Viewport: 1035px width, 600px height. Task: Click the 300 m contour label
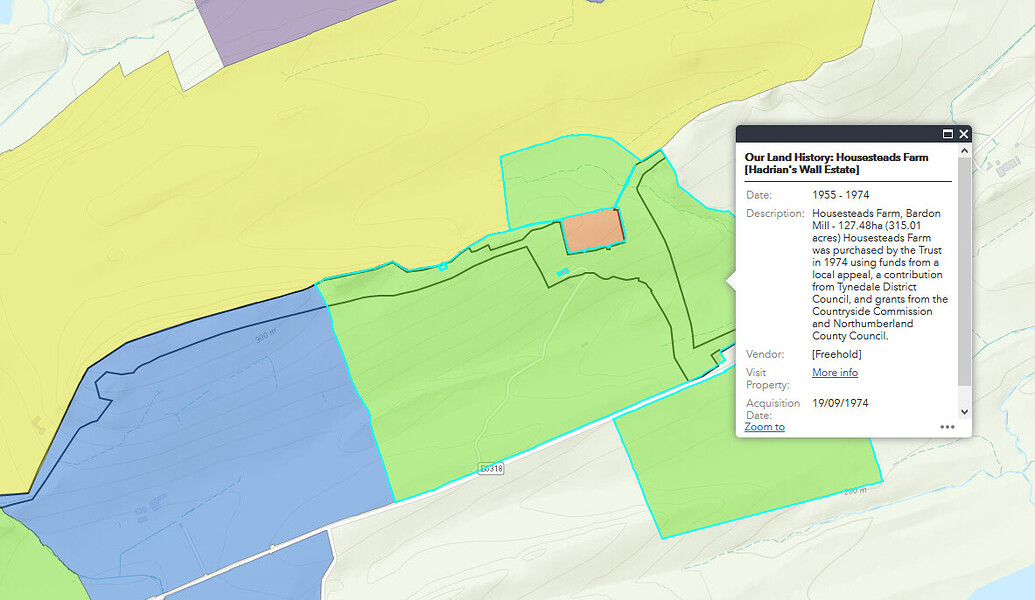(264, 334)
